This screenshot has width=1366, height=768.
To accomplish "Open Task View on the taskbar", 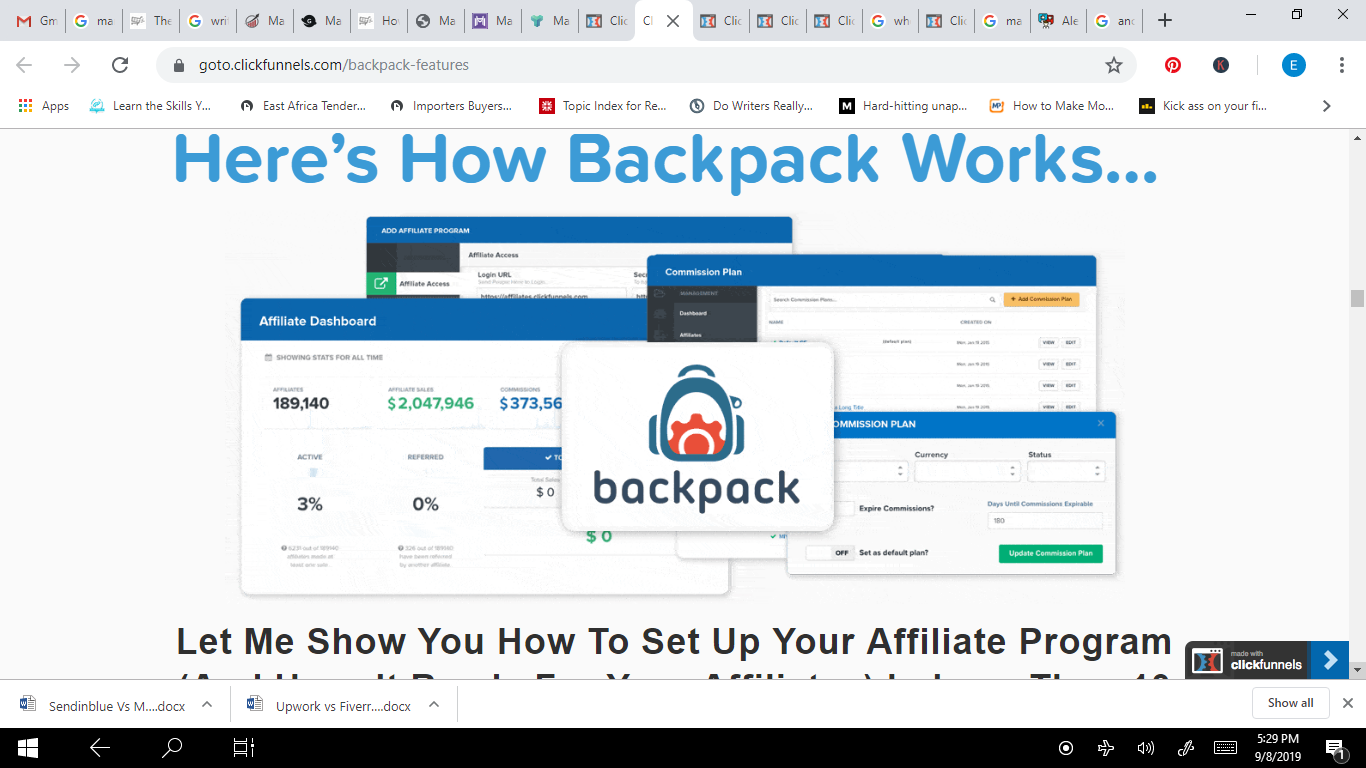I will (244, 748).
